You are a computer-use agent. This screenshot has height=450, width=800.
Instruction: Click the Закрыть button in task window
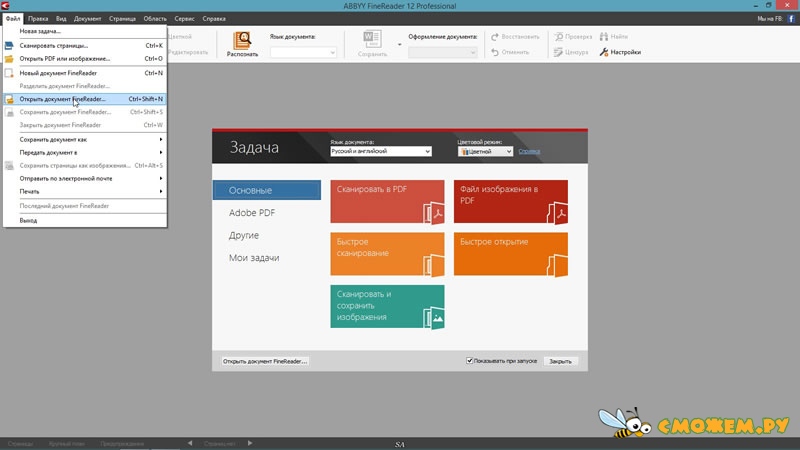coord(560,361)
